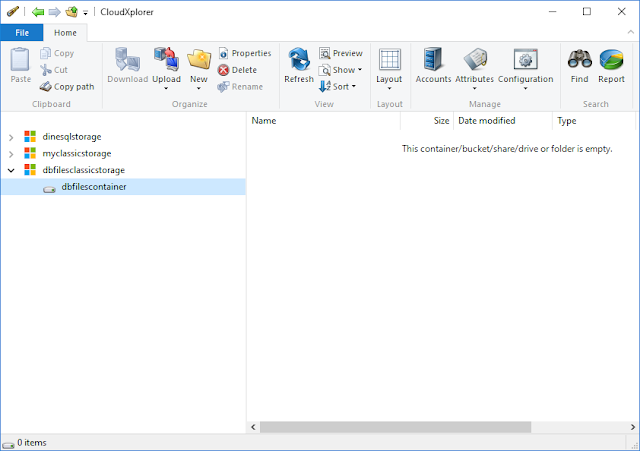Open Properties from the Organize group
The width and height of the screenshot is (640, 451).
pyautogui.click(x=245, y=53)
